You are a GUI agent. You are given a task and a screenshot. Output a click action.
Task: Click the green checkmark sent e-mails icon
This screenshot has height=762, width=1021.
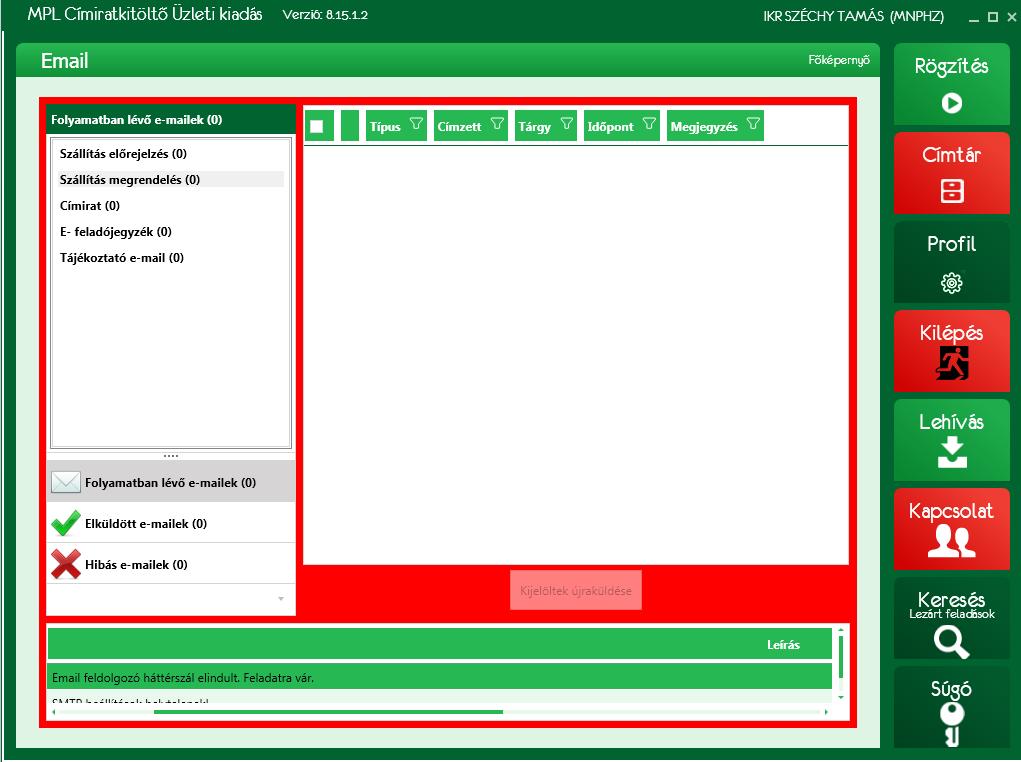[66, 523]
